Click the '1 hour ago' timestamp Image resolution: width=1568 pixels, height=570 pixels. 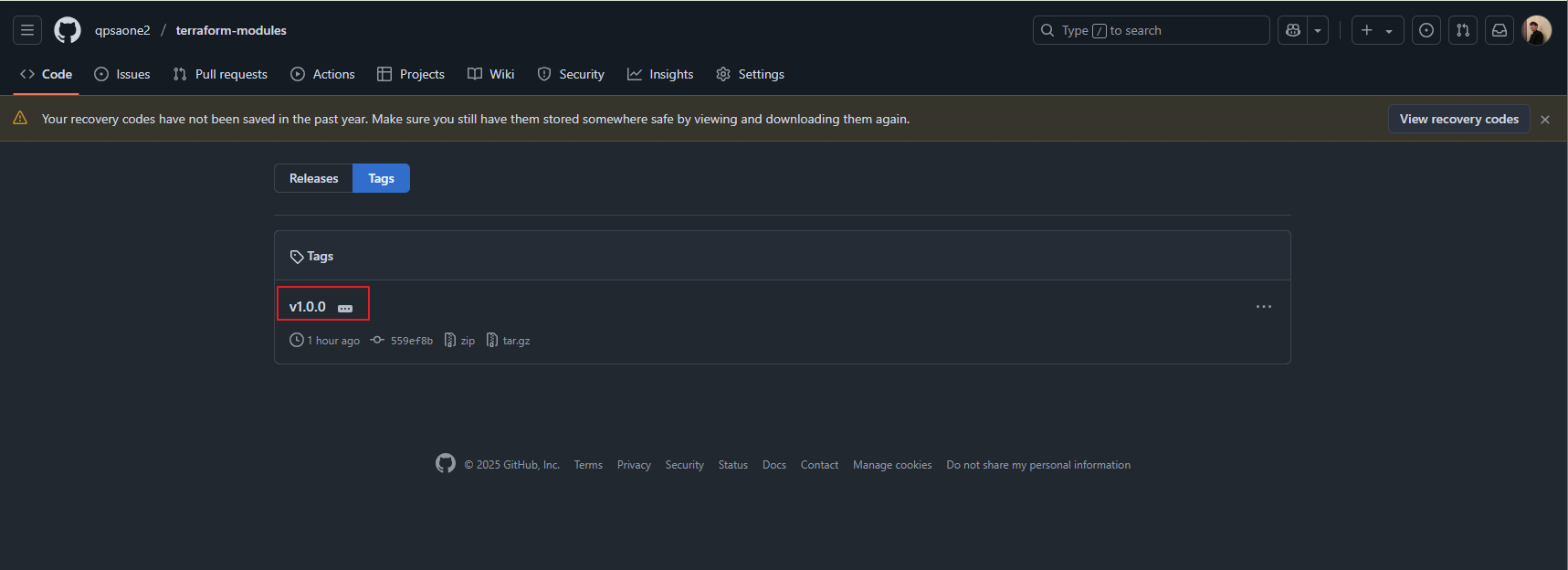tap(333, 341)
